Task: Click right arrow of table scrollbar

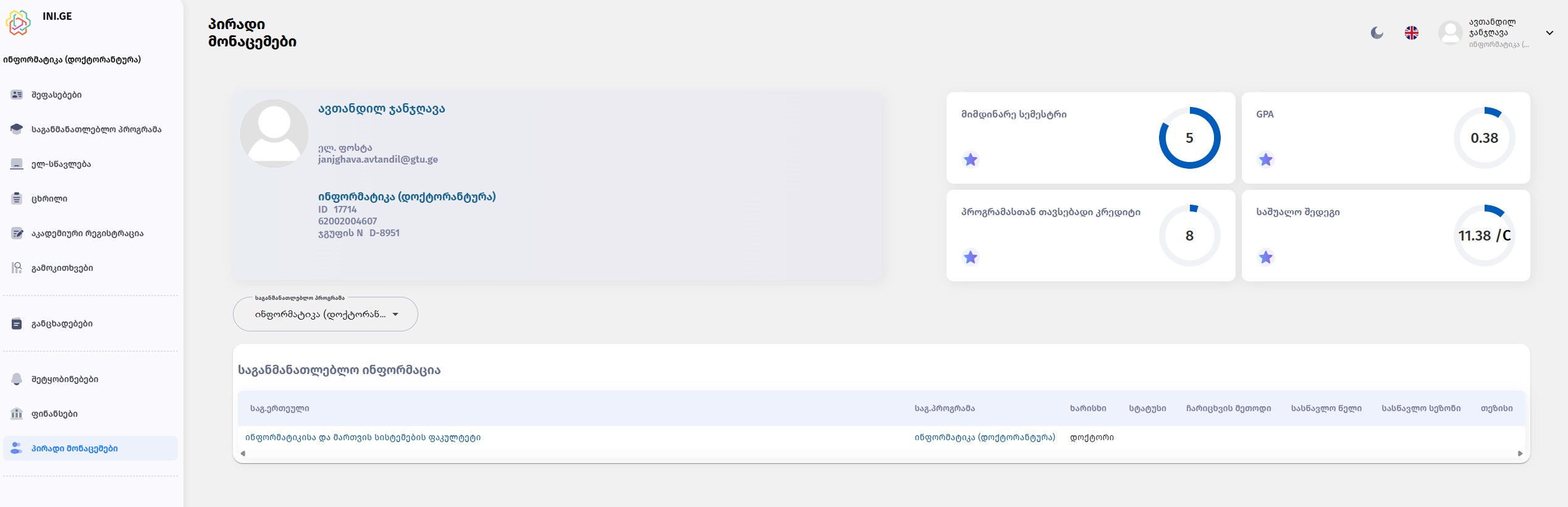Action: tap(1520, 453)
